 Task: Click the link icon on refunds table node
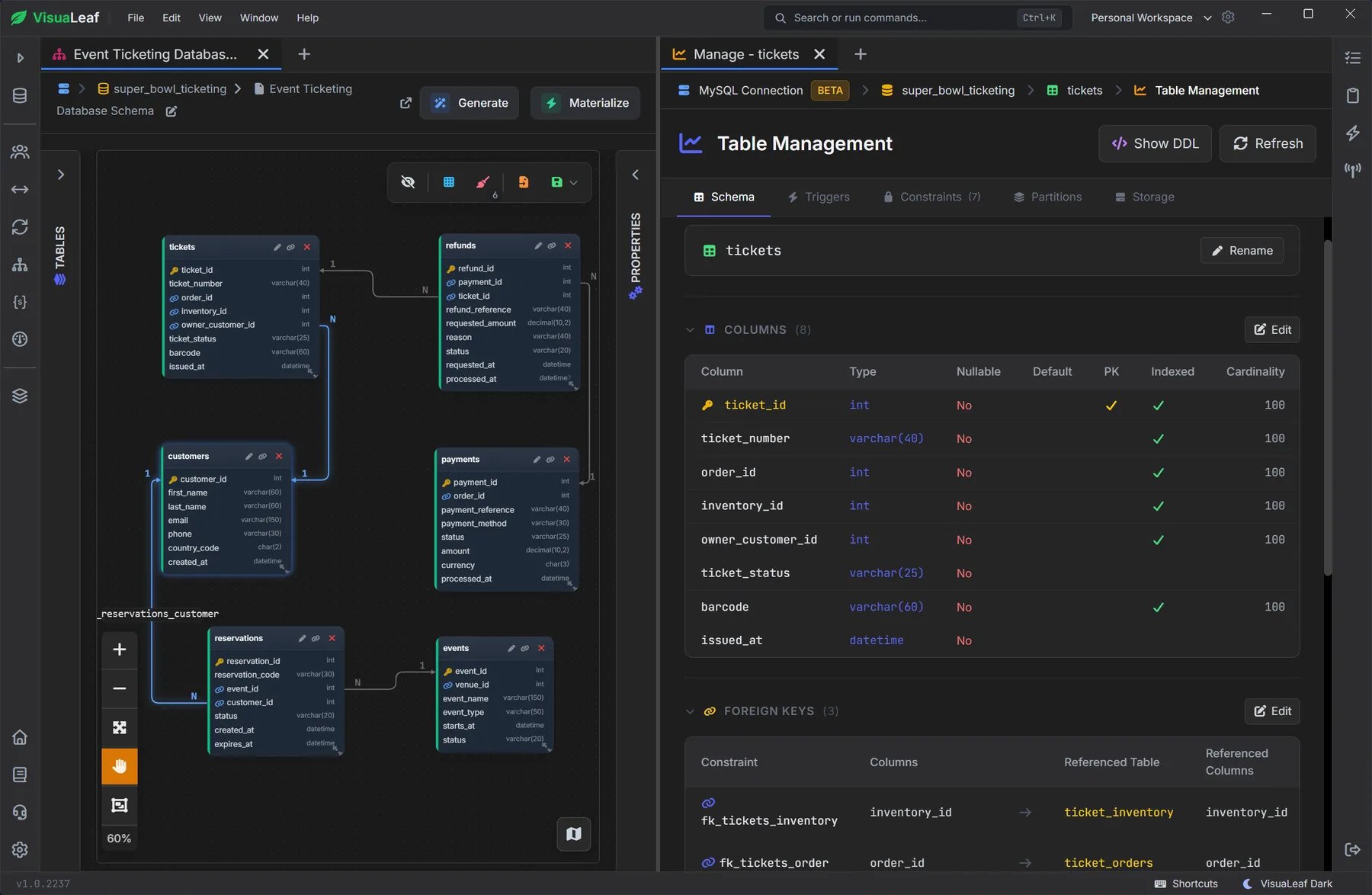click(552, 245)
